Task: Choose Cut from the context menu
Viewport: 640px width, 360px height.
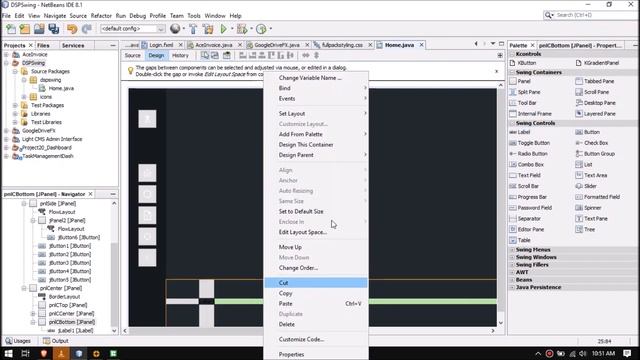Action: pyautogui.click(x=316, y=282)
